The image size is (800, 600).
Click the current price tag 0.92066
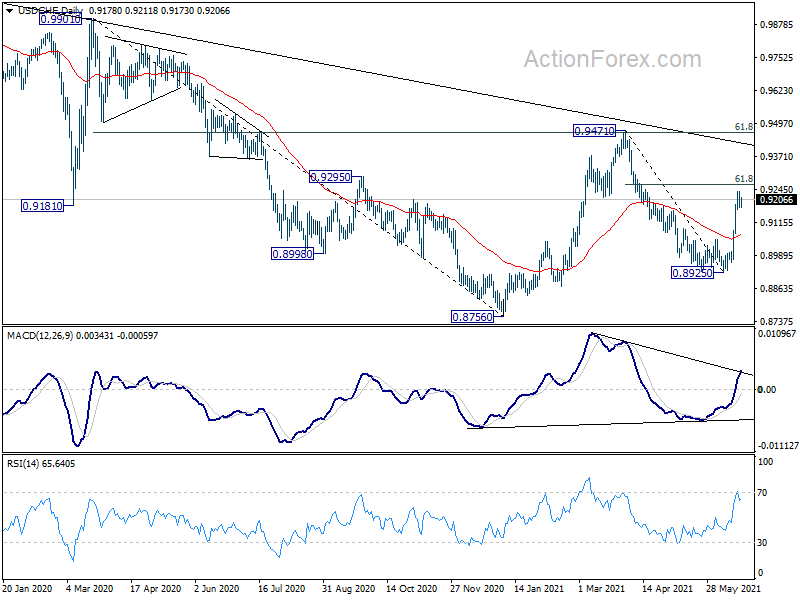[x=777, y=199]
